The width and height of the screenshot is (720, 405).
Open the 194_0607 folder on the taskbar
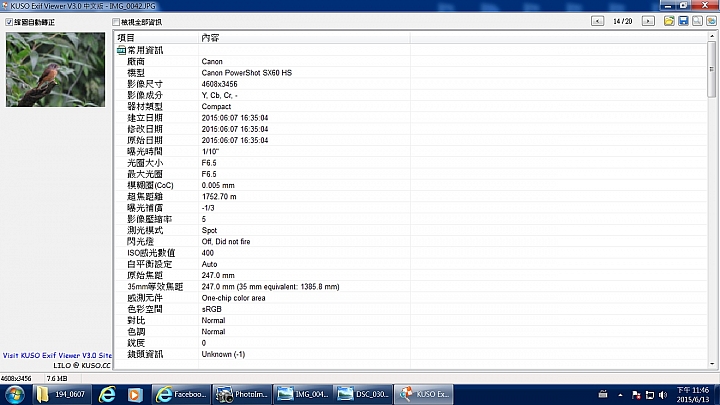click(x=62, y=394)
